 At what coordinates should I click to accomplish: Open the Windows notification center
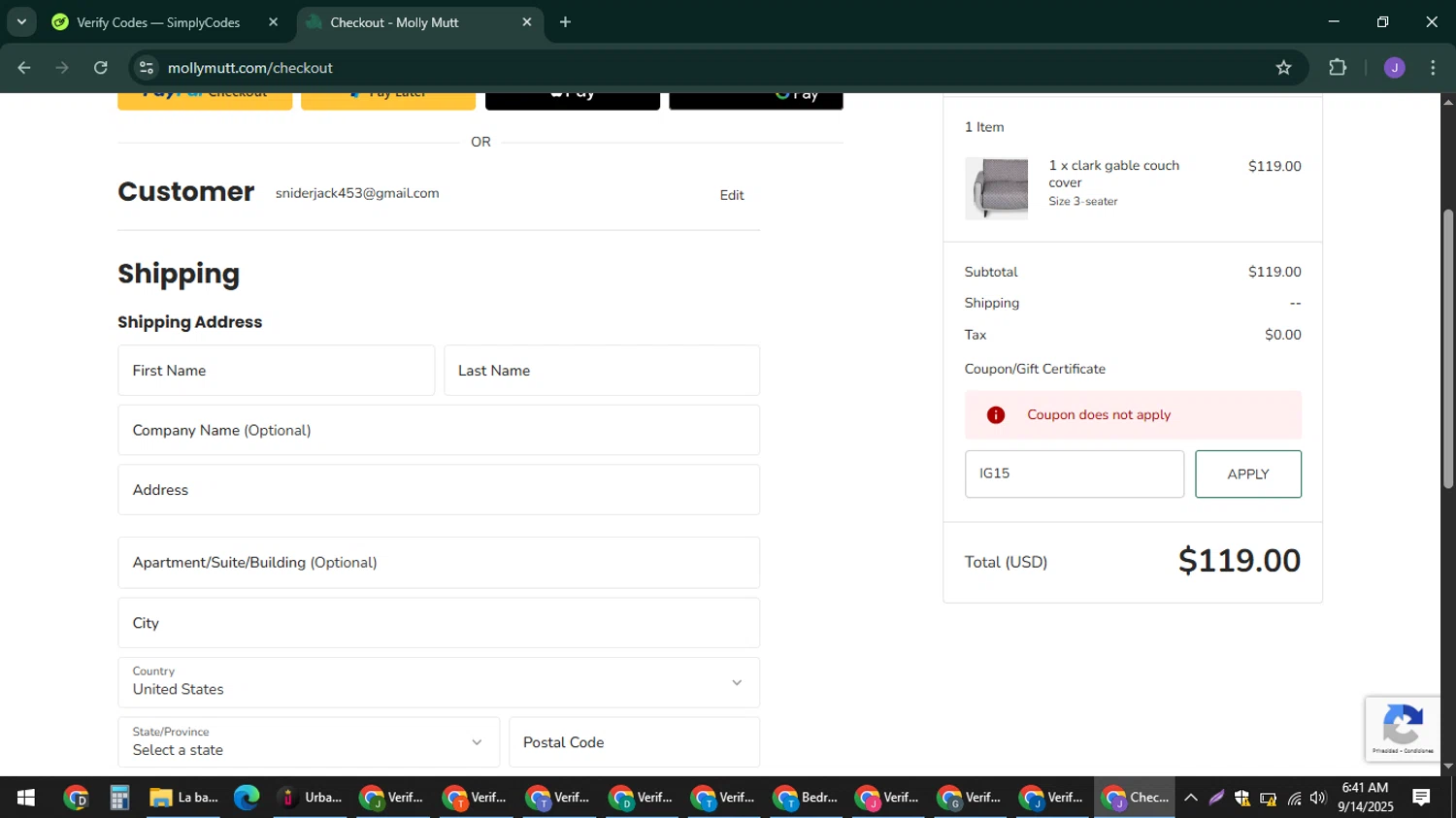1421,798
